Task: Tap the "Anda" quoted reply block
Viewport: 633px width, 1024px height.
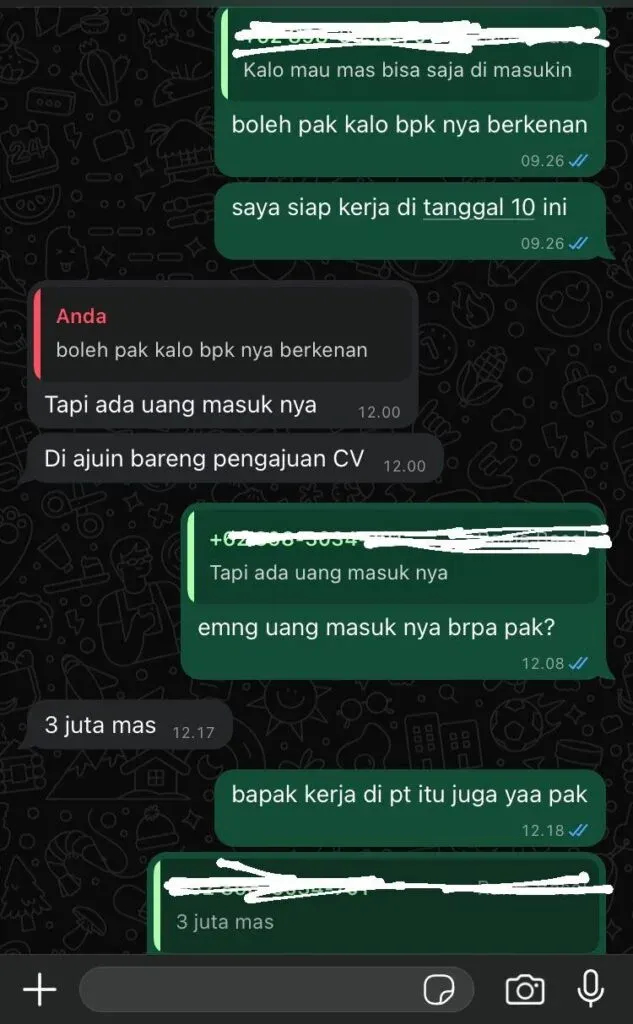Action: coord(223,334)
